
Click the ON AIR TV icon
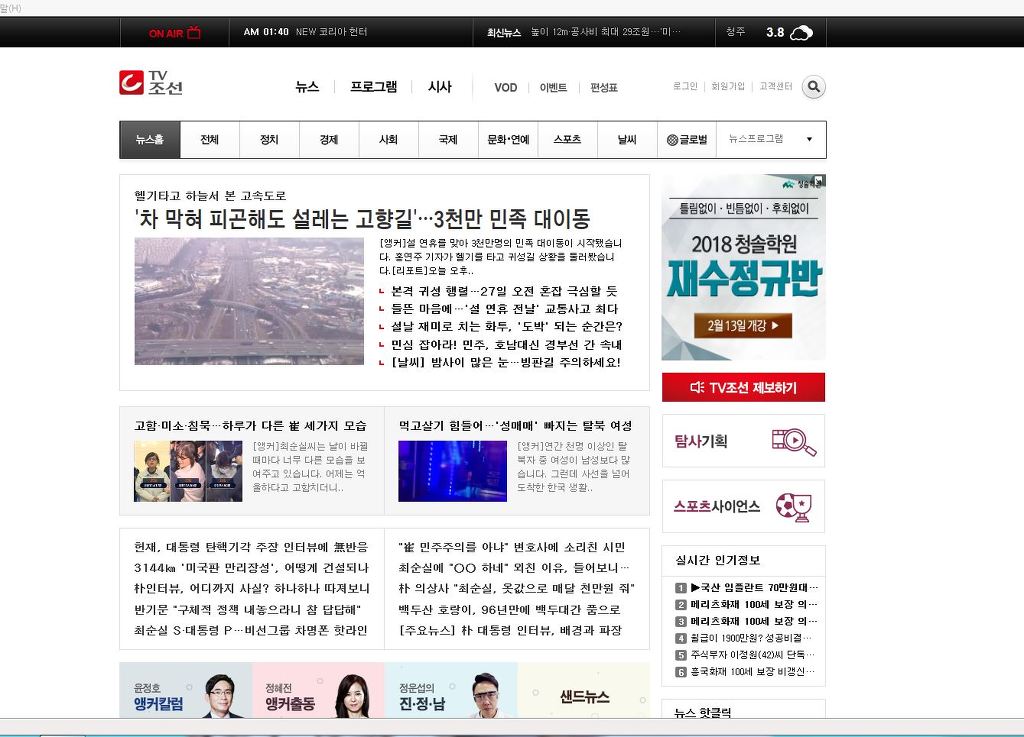pos(194,32)
